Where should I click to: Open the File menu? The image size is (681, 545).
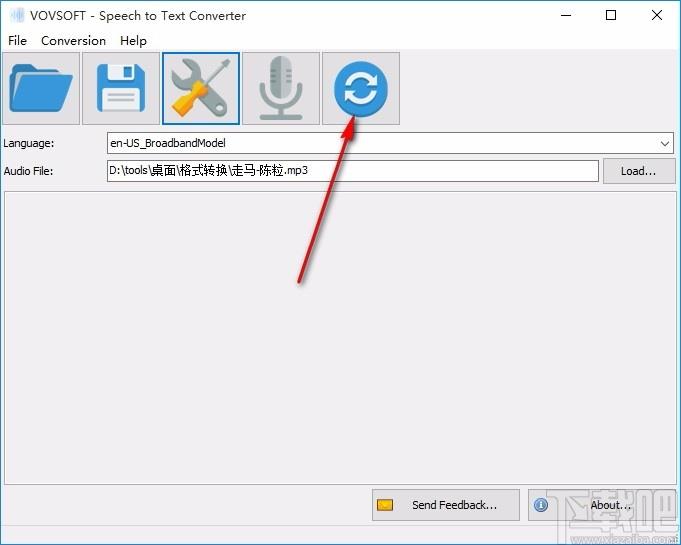click(x=17, y=41)
